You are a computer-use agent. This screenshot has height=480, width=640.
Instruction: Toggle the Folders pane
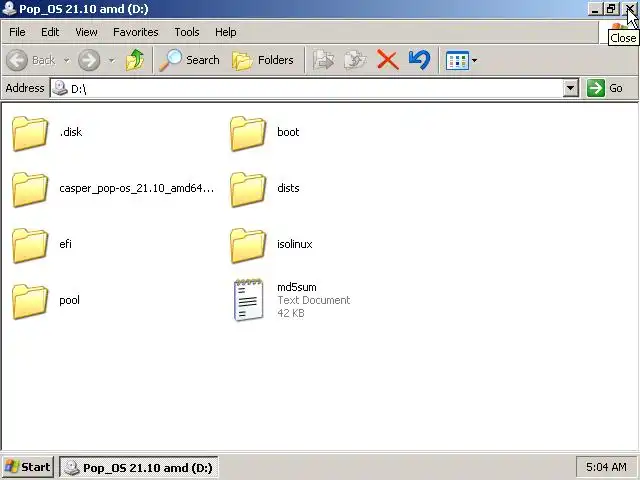262,60
